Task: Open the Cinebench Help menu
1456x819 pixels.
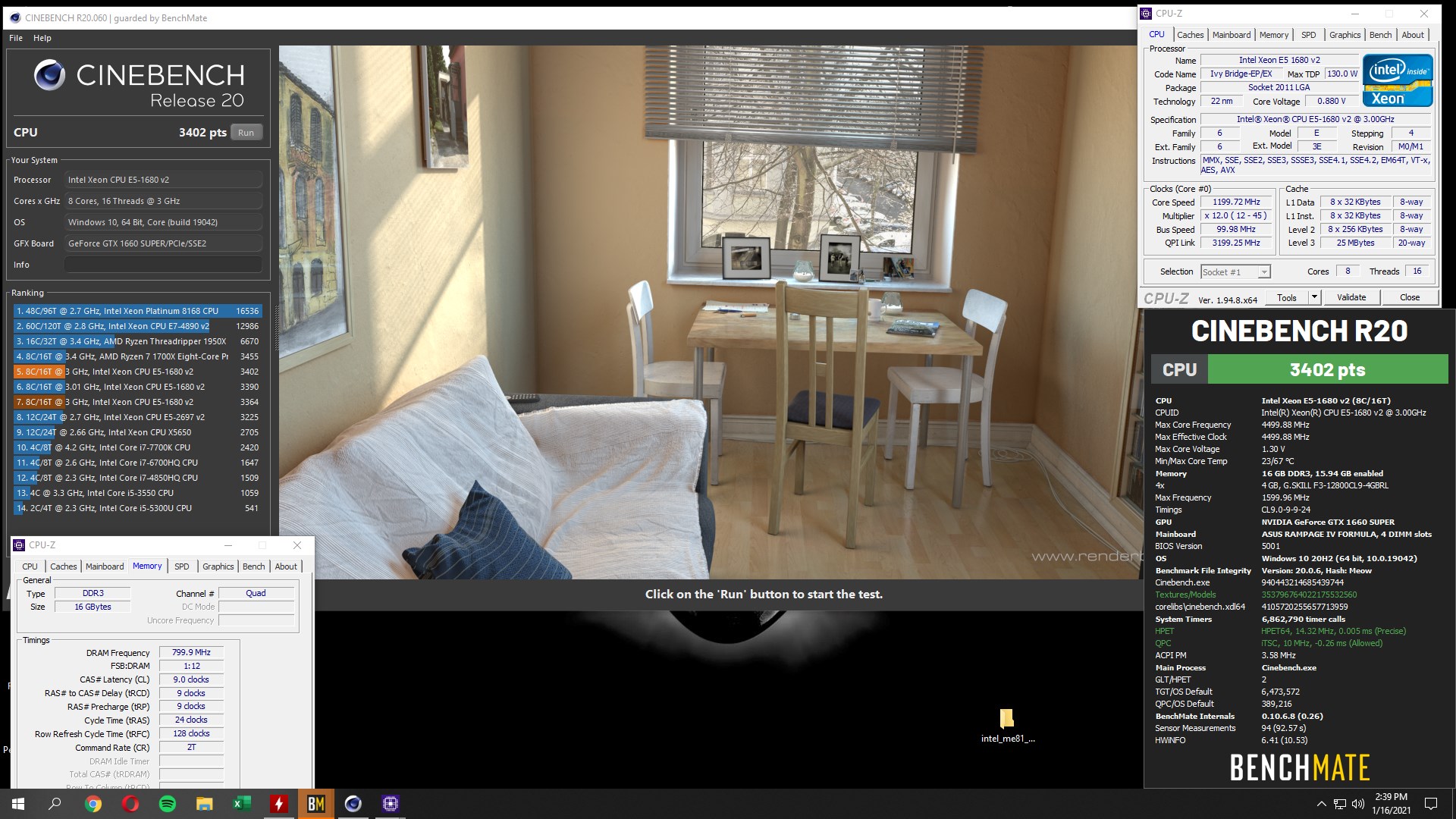Action: tap(42, 38)
